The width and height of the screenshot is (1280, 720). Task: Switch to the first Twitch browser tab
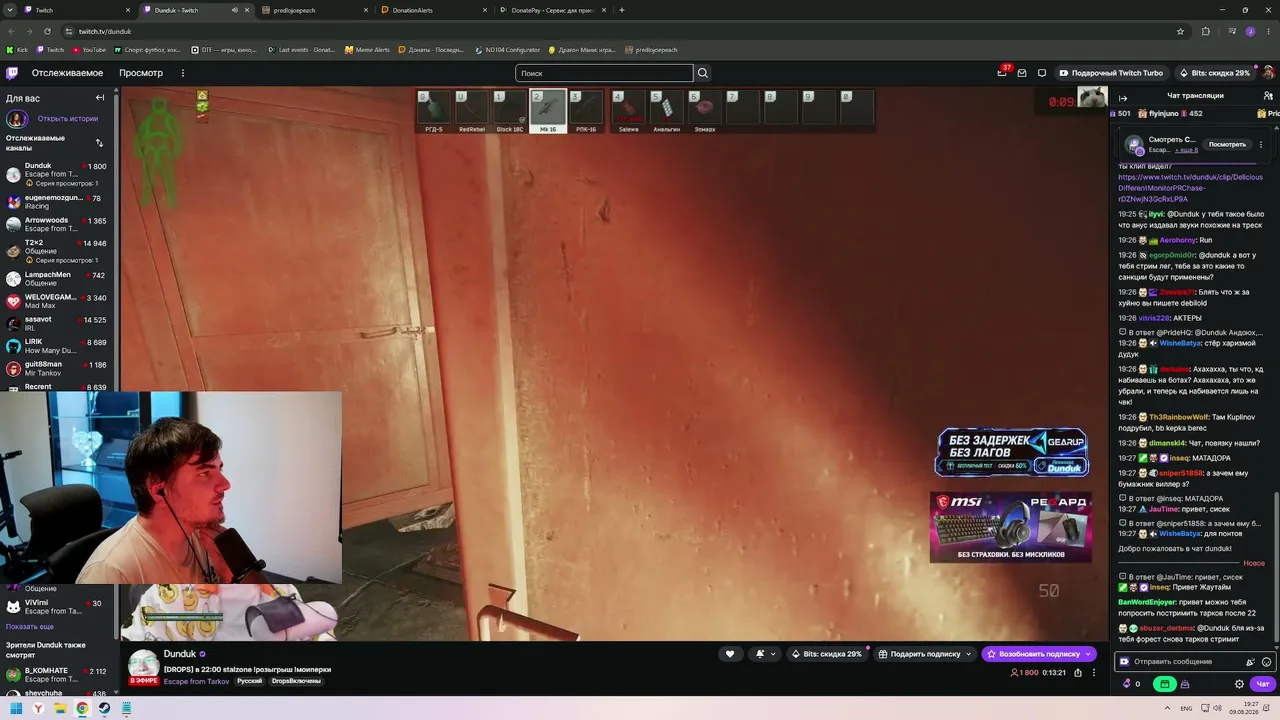76,10
